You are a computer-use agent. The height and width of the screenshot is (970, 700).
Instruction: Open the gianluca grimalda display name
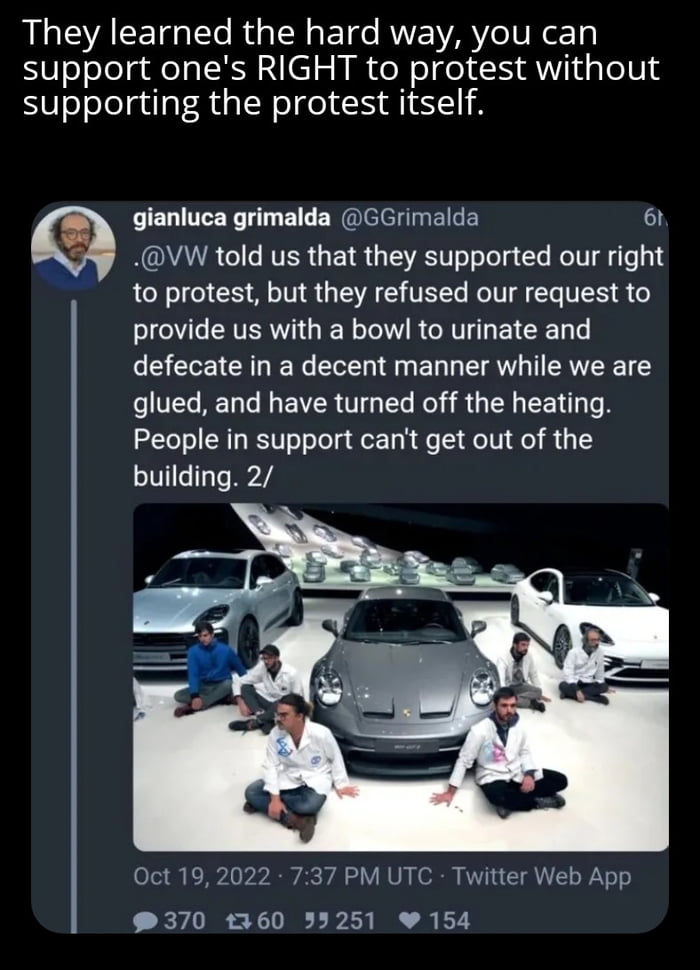point(234,218)
